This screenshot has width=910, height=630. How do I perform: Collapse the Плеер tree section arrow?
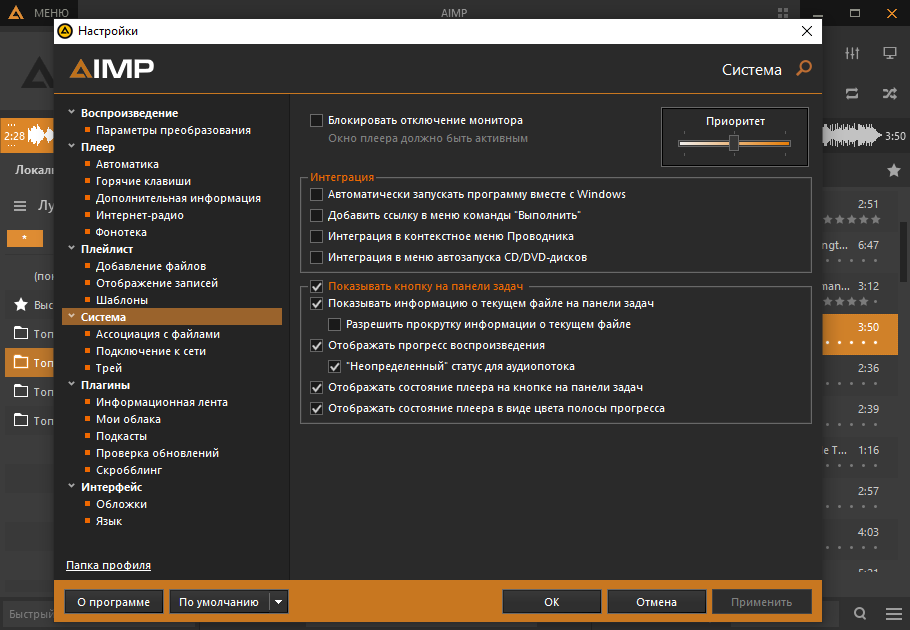coord(71,146)
